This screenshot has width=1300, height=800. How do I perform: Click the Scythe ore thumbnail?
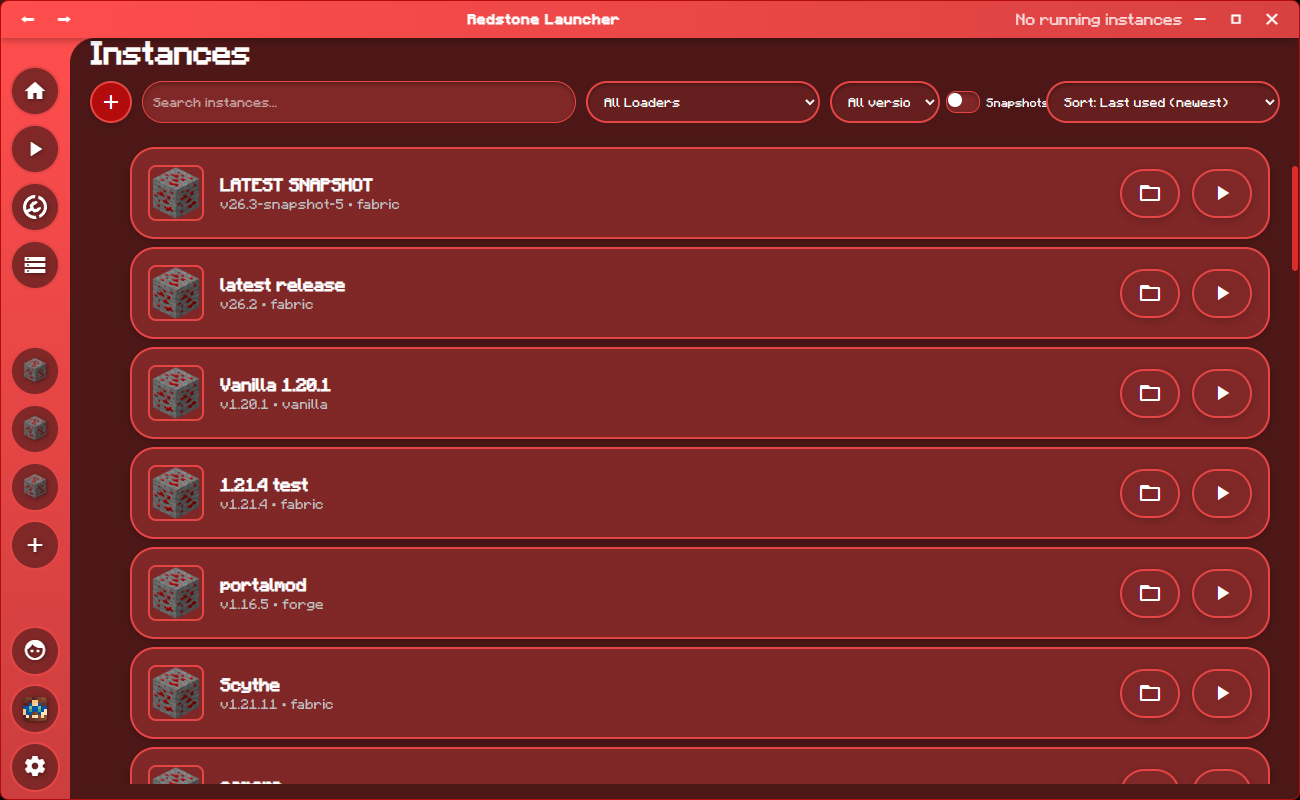(176, 693)
